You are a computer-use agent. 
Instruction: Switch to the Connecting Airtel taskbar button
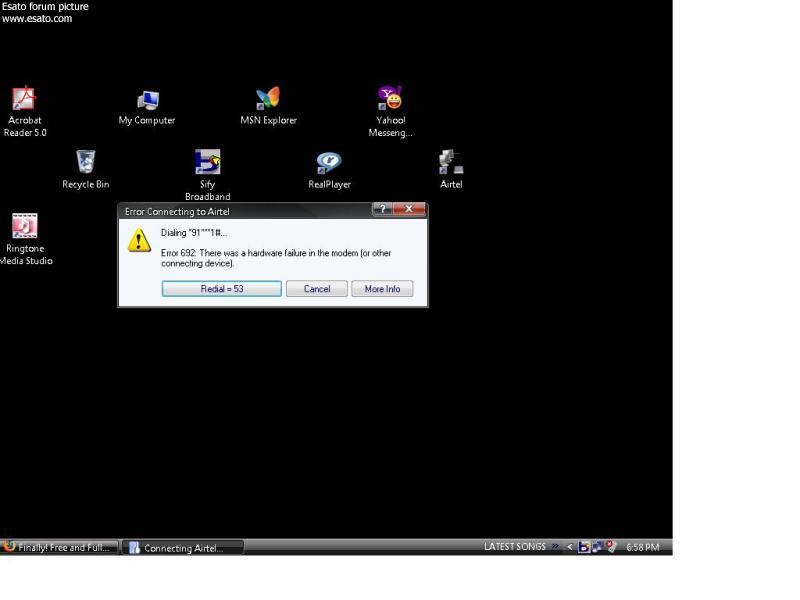point(183,548)
